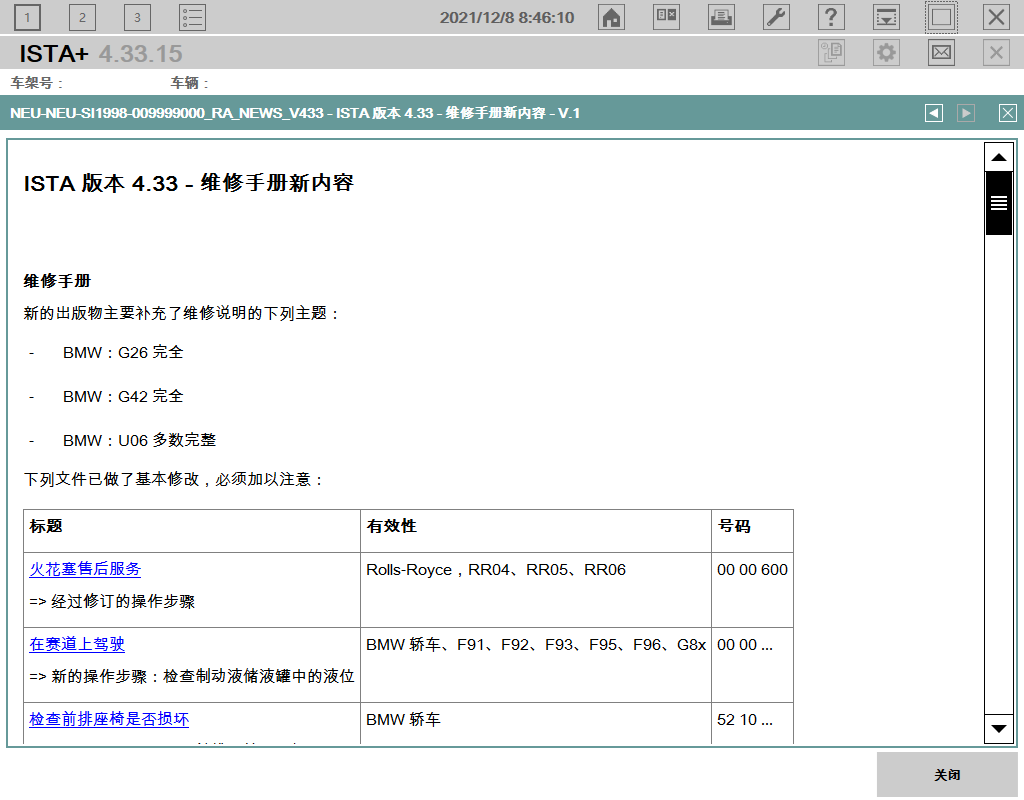Open the gear settings icon
This screenshot has width=1024, height=800.
(x=886, y=52)
